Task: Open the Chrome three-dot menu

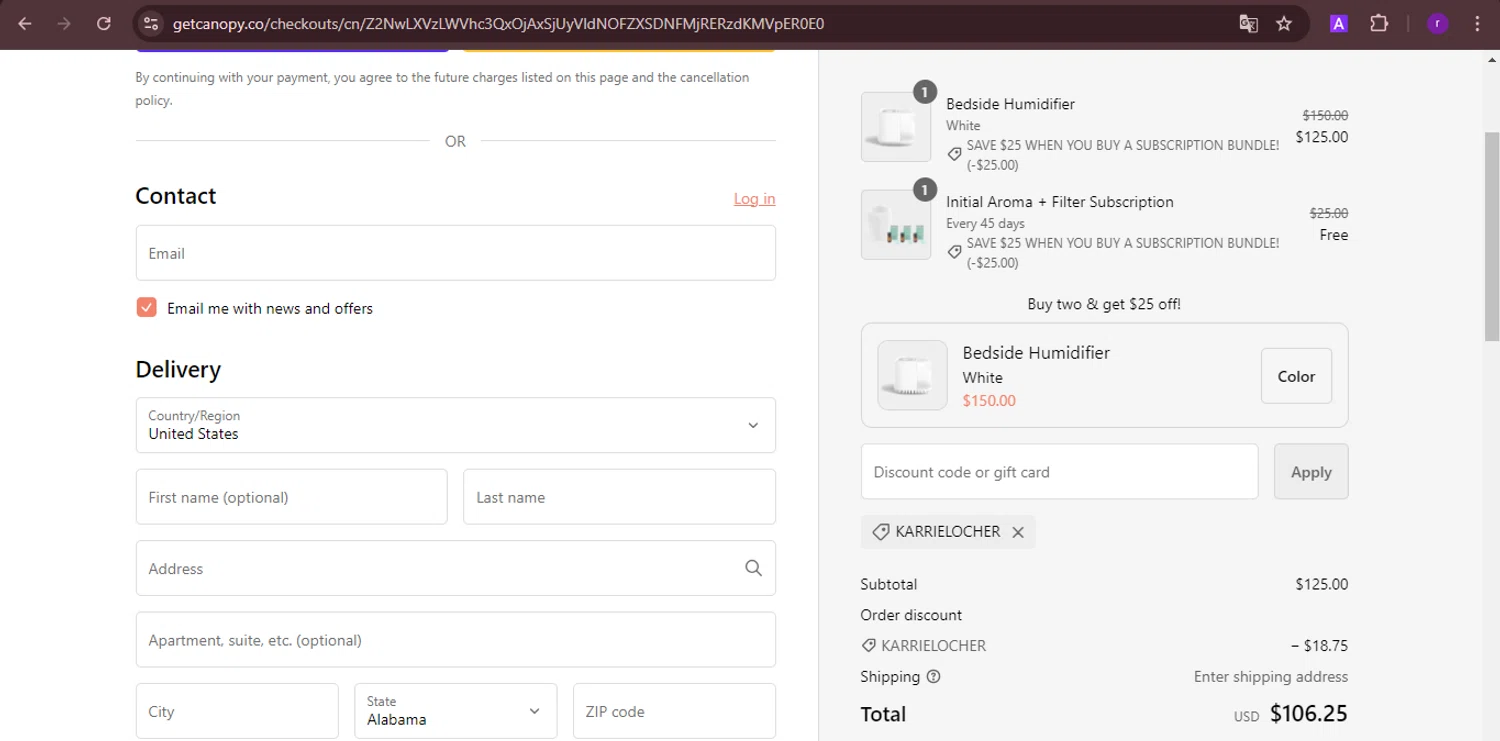Action: pos(1477,24)
